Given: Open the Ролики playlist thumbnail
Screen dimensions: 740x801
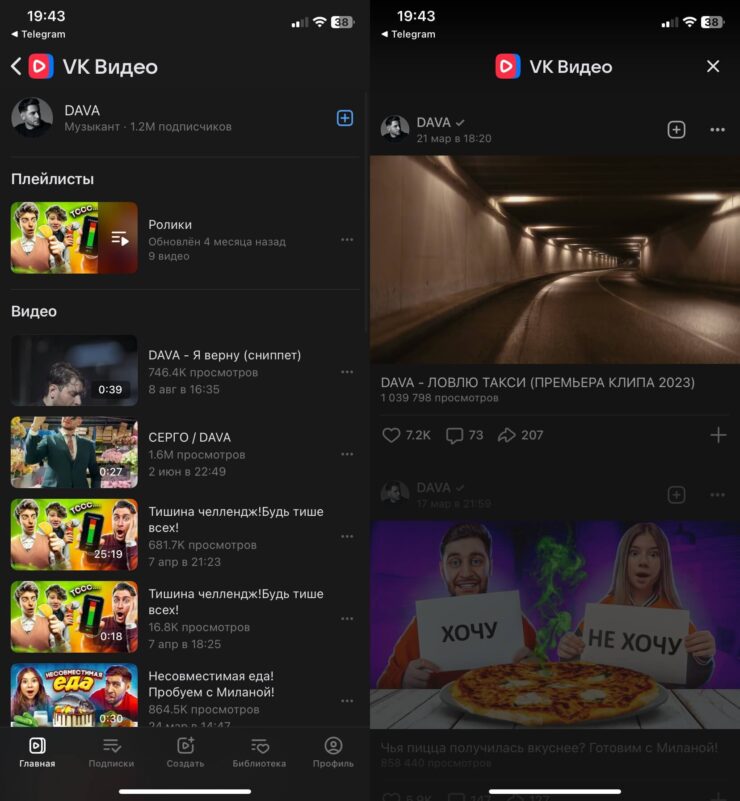Looking at the screenshot, I should 74,238.
